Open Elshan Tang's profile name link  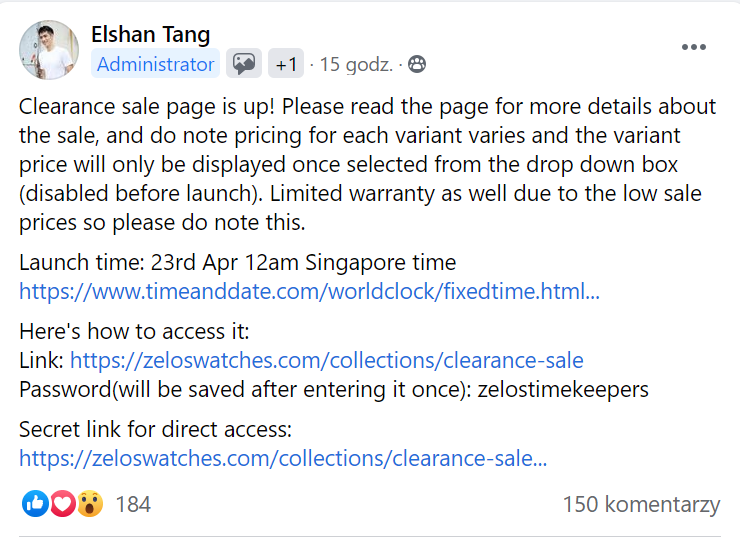150,34
